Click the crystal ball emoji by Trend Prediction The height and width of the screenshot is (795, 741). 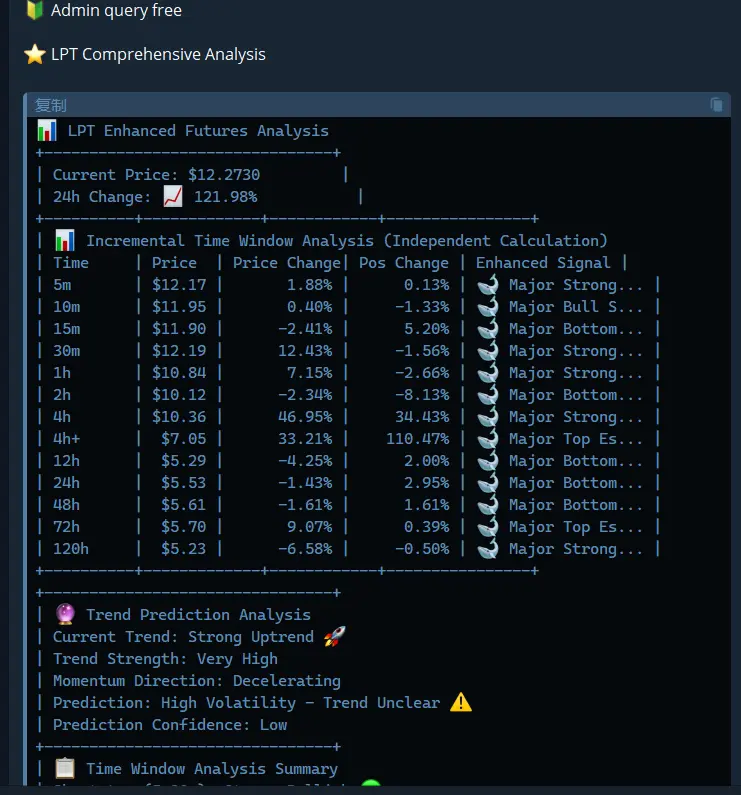pyautogui.click(x=65, y=615)
